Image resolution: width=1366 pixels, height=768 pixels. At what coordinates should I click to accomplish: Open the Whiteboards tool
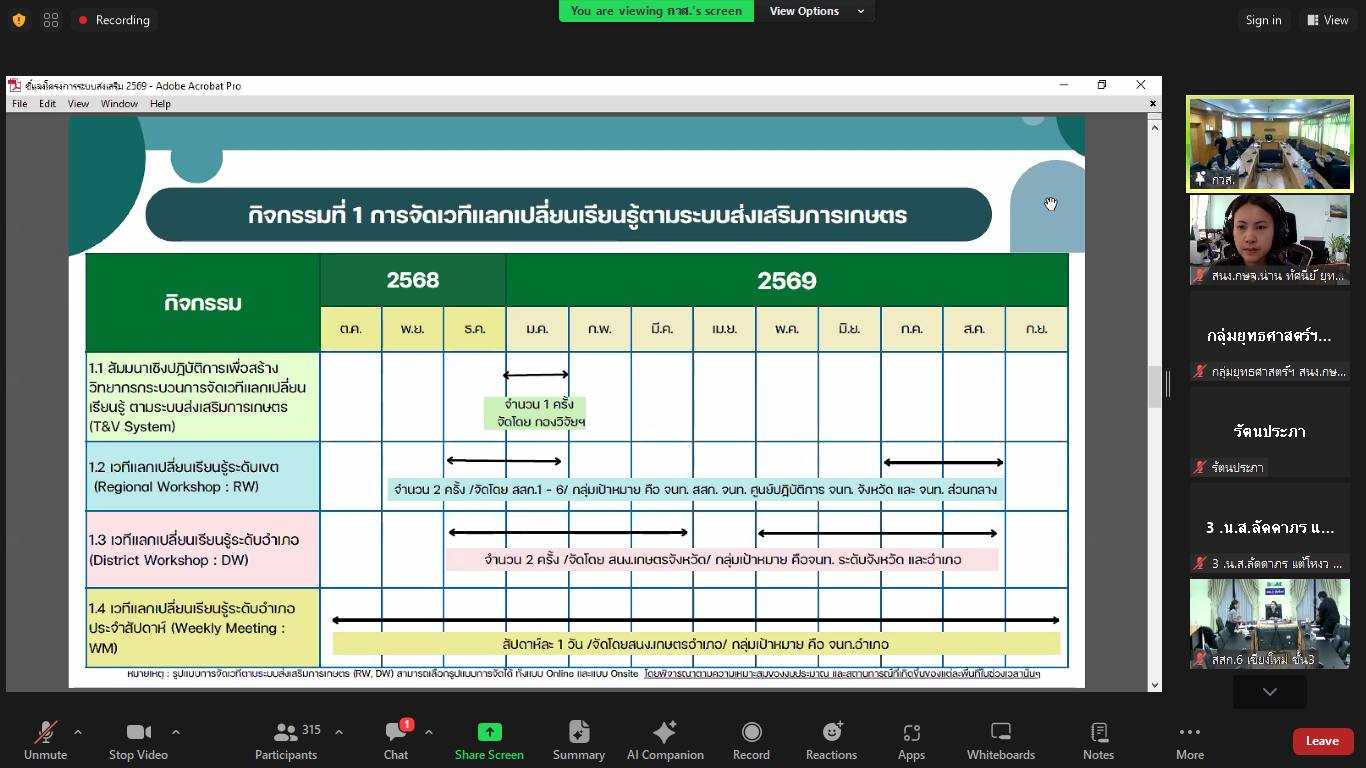click(x=1000, y=740)
